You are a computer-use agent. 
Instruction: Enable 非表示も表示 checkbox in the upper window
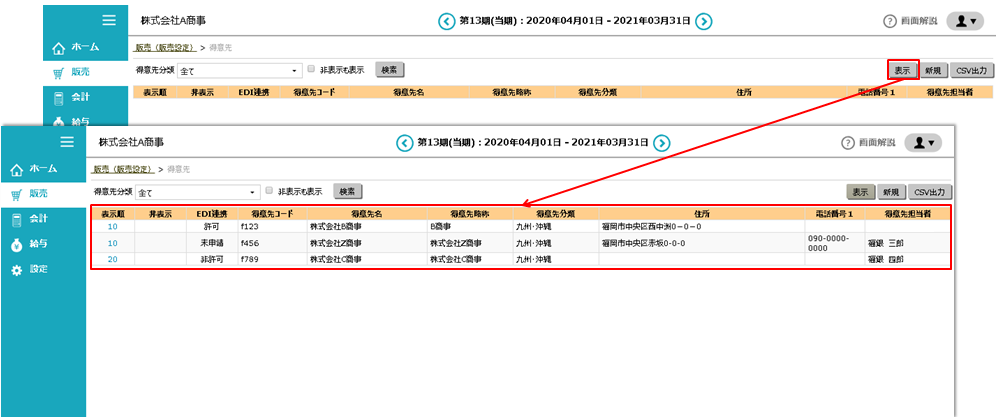coord(311,70)
